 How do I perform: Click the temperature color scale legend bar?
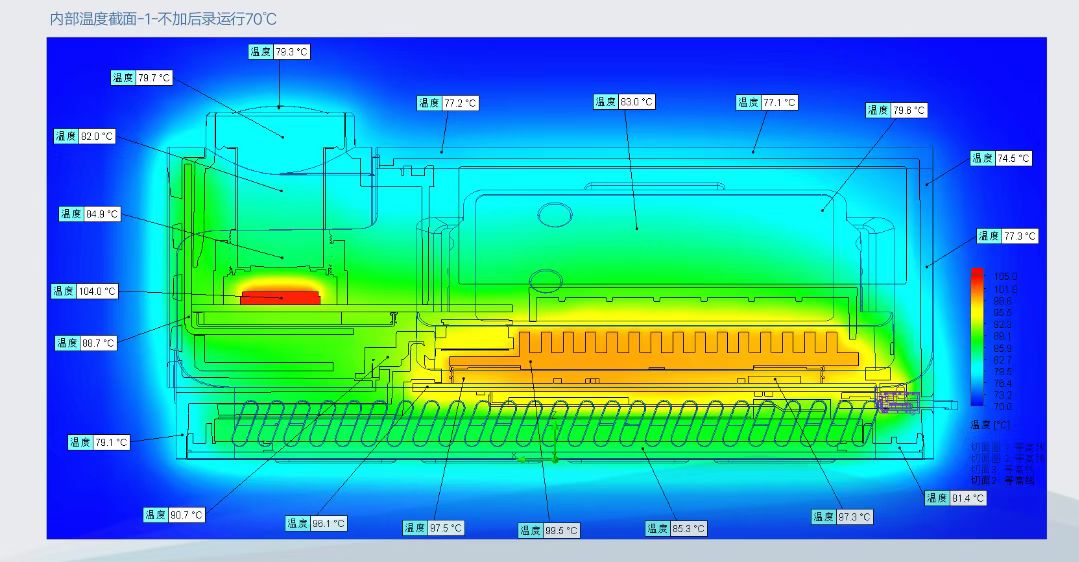(977, 337)
